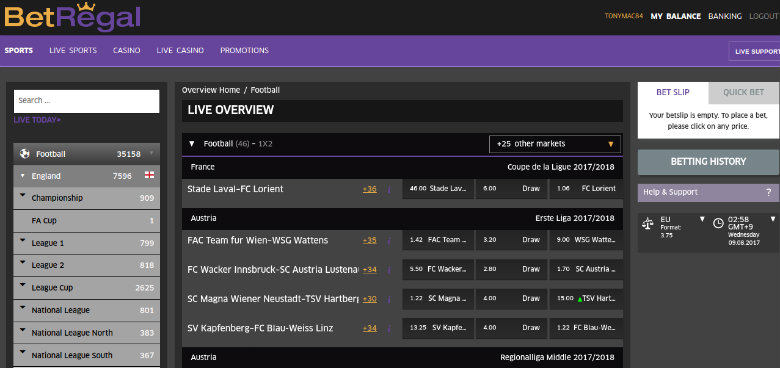
Task: Expand League 1 in sidebar
Action: coord(22,241)
